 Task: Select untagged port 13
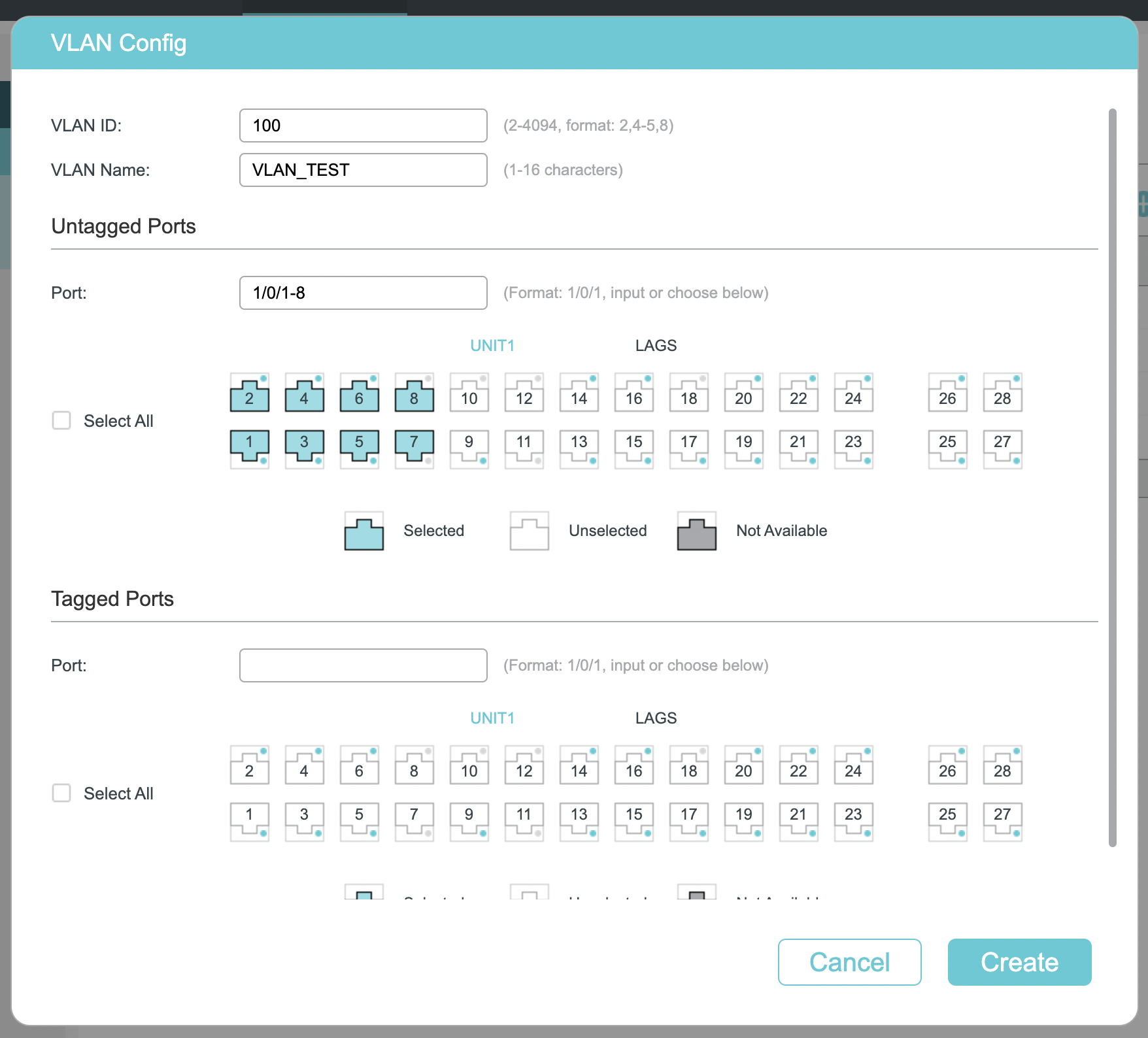pyautogui.click(x=579, y=449)
